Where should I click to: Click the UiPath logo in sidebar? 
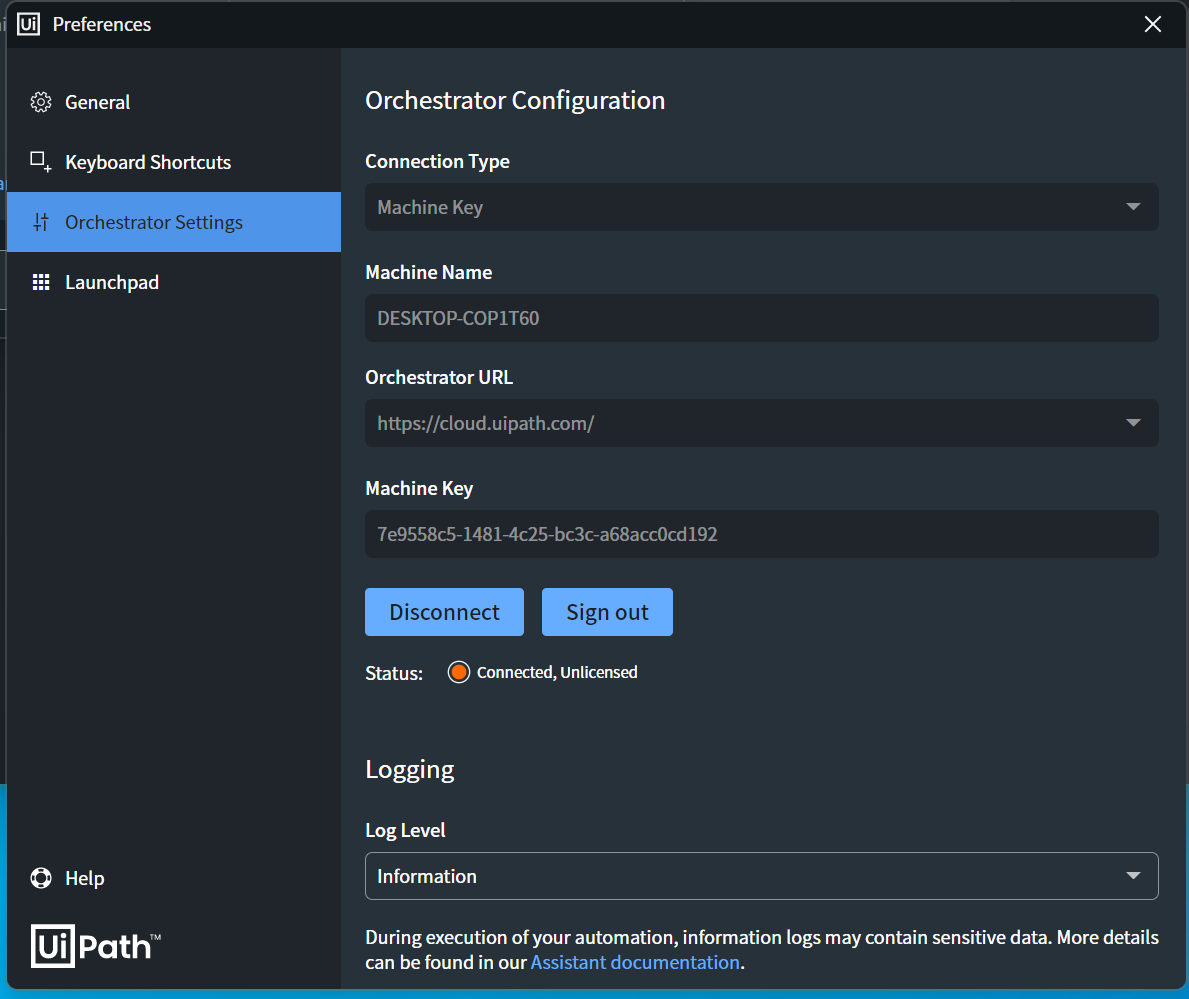click(96, 946)
